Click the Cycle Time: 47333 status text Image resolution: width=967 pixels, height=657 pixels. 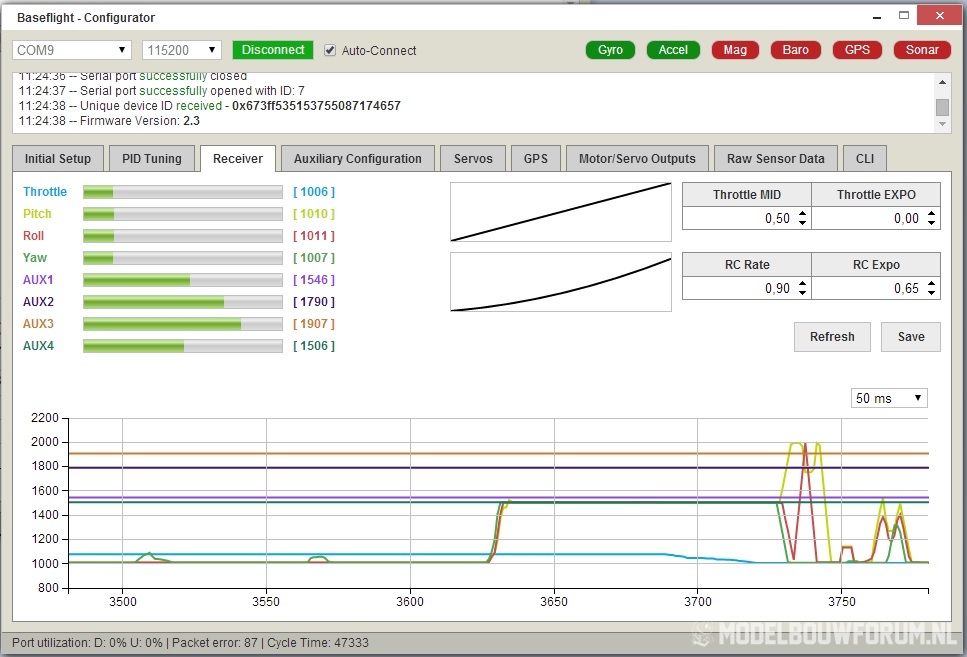[318, 643]
